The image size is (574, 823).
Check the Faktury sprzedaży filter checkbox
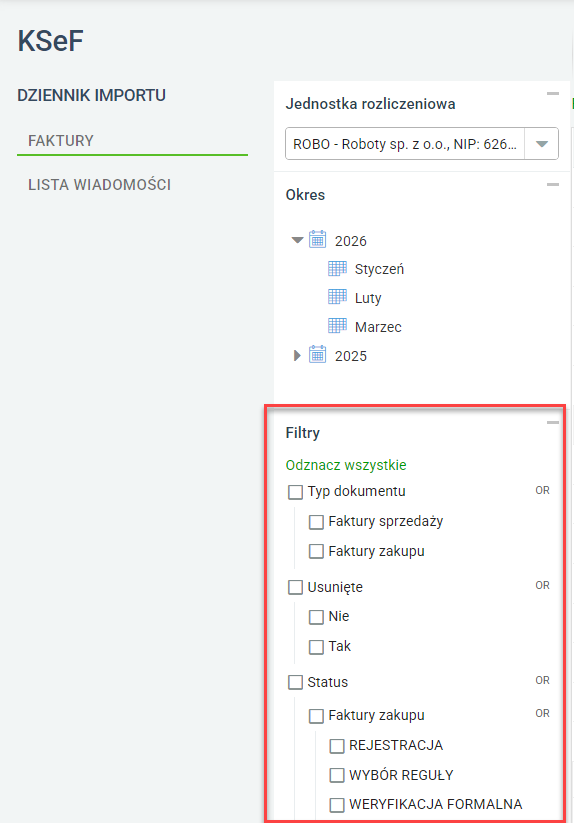point(316,522)
